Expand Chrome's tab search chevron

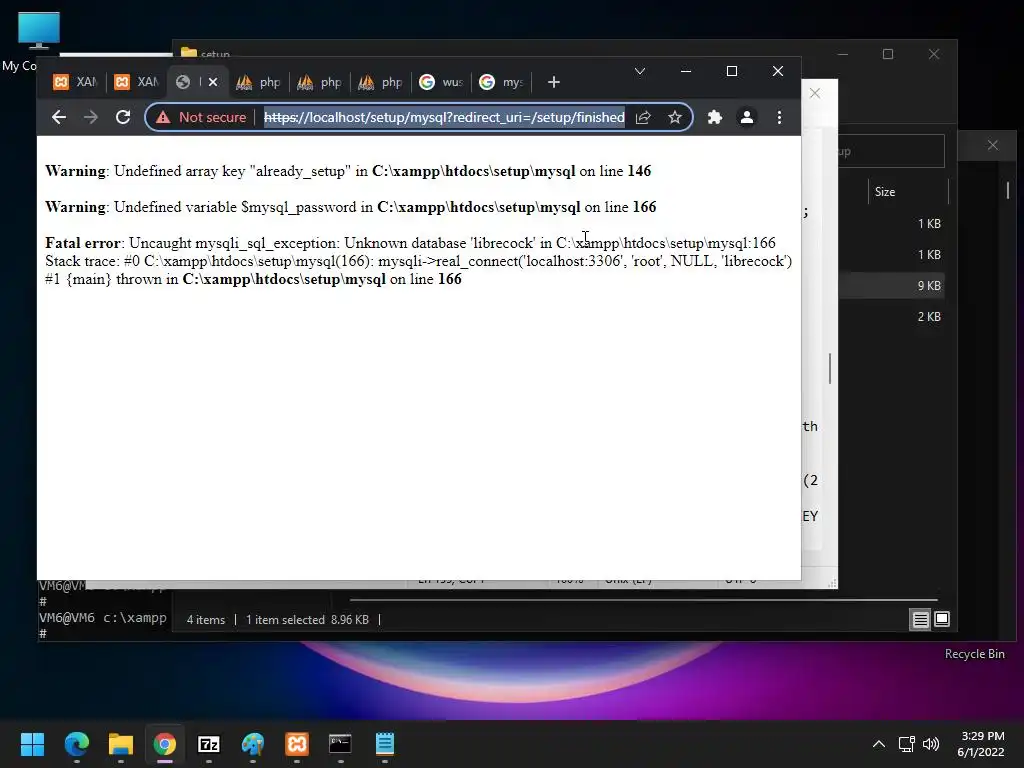(x=640, y=71)
